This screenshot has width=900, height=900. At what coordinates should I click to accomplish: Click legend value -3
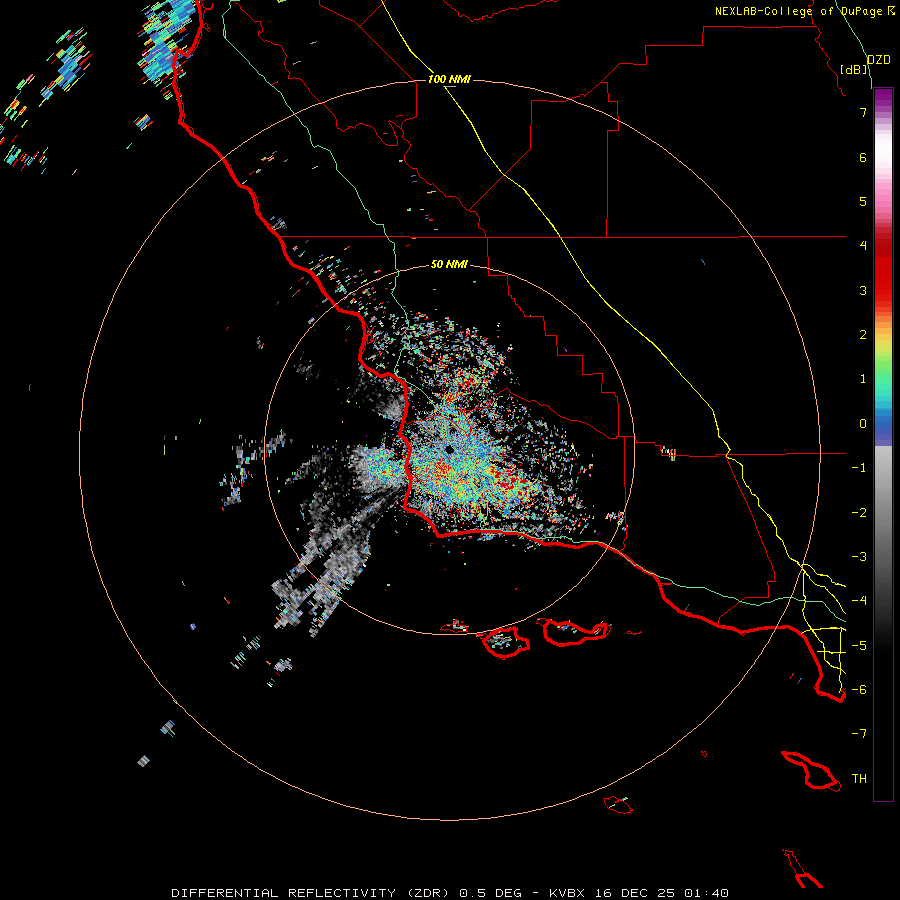pos(859,556)
